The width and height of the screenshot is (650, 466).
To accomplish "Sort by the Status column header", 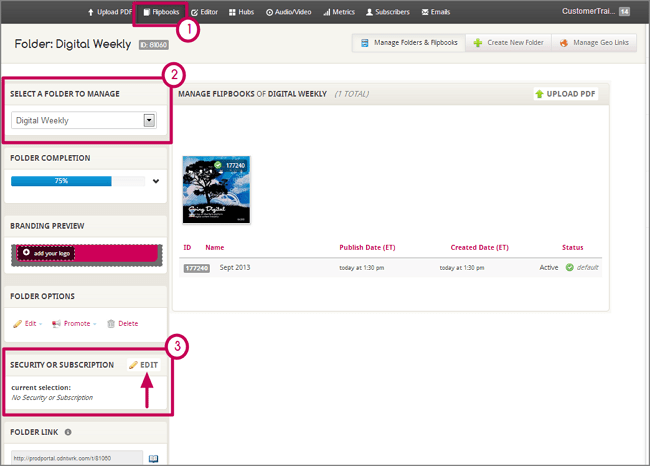I will click(x=572, y=248).
